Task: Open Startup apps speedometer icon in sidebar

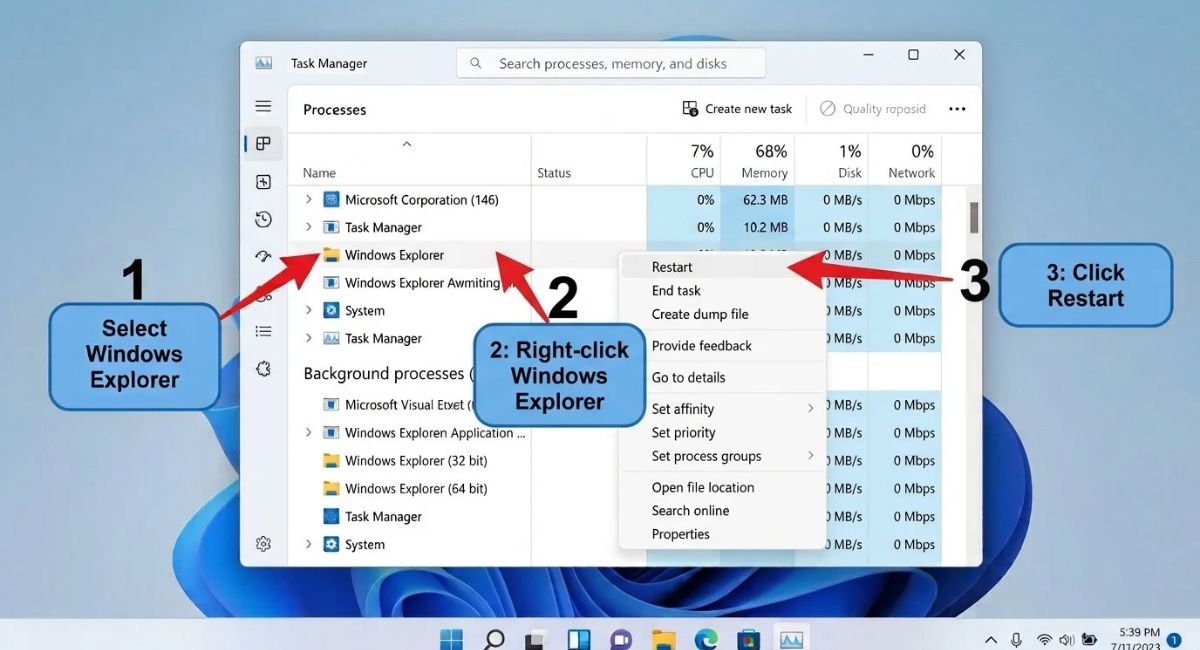Action: [263, 256]
